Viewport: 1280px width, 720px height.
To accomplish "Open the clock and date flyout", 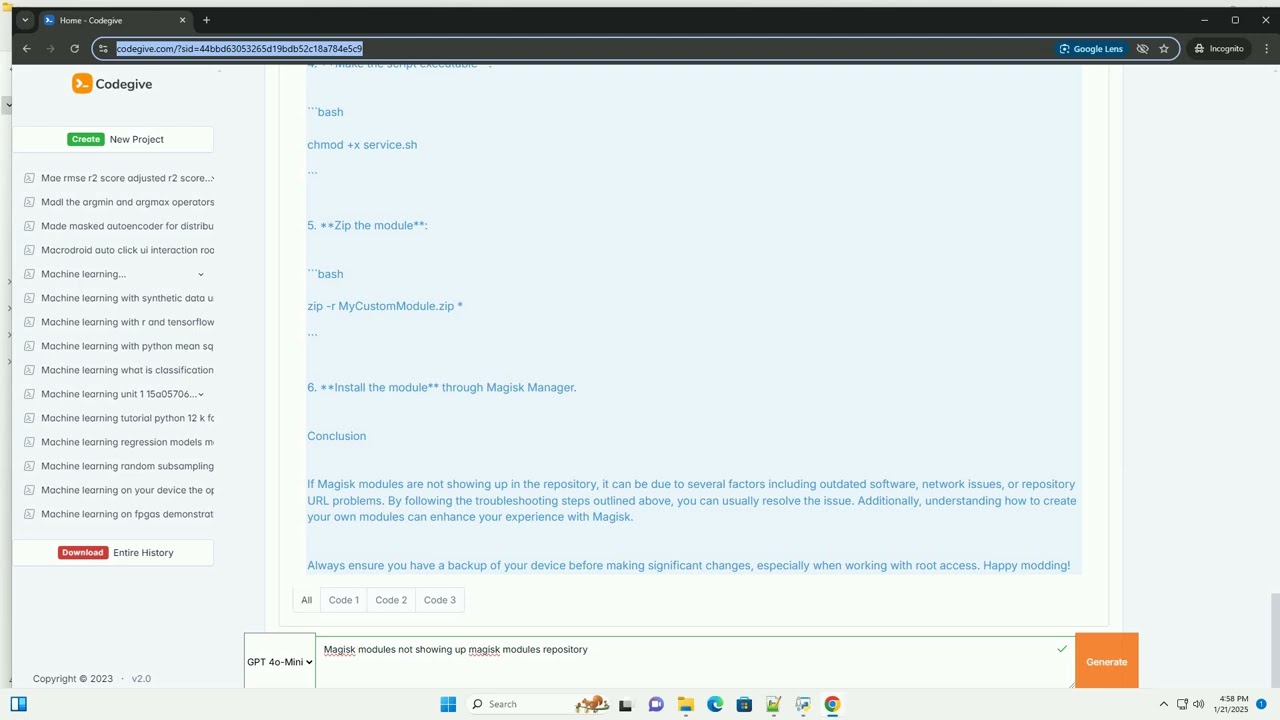I will click(1231, 704).
